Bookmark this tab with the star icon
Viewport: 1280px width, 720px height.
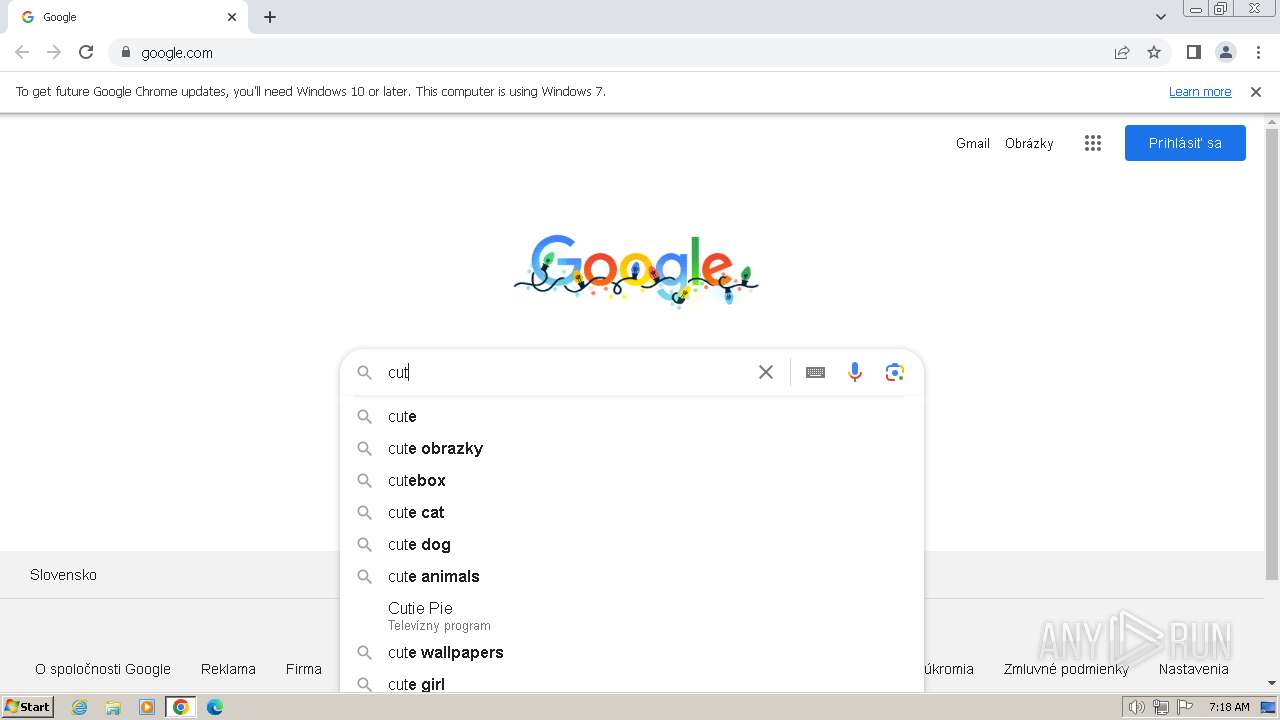[x=1154, y=52]
